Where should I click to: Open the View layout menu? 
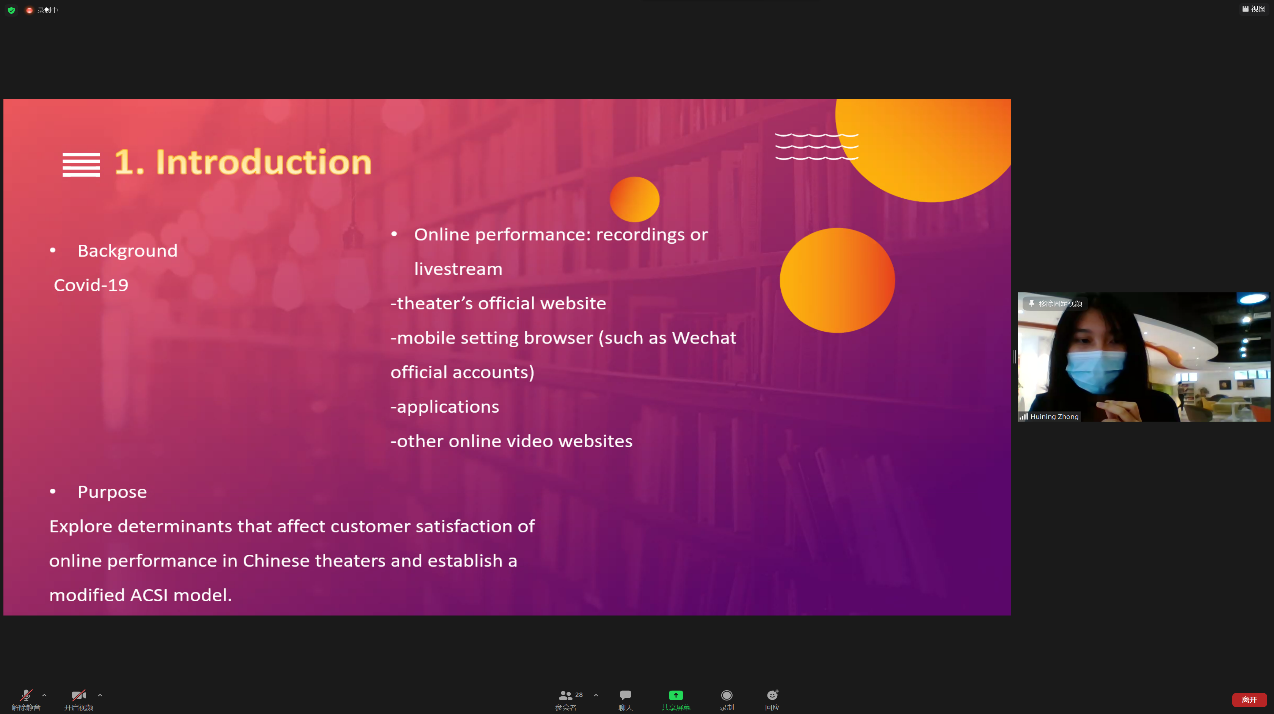tap(1253, 9)
